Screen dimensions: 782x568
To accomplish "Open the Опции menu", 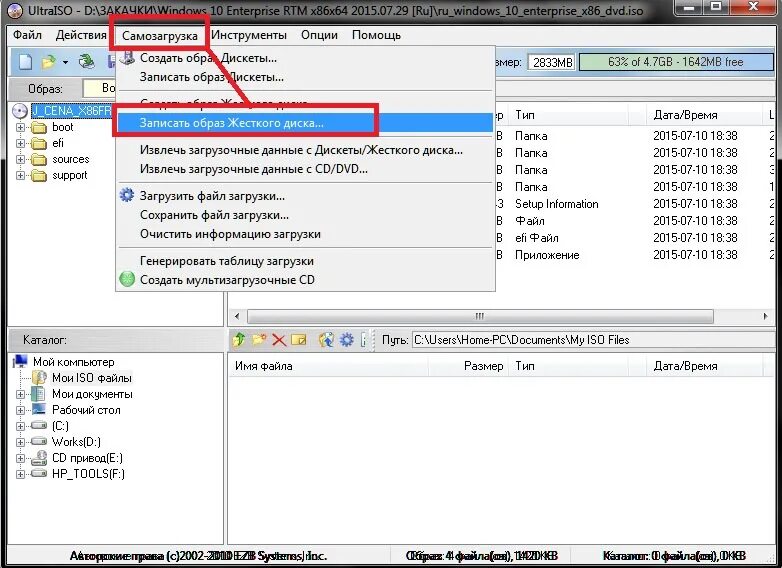I will [x=319, y=35].
